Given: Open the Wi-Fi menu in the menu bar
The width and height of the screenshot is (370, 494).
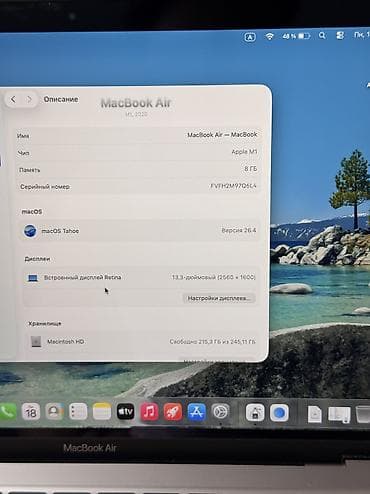Looking at the screenshot, I should [269, 36].
